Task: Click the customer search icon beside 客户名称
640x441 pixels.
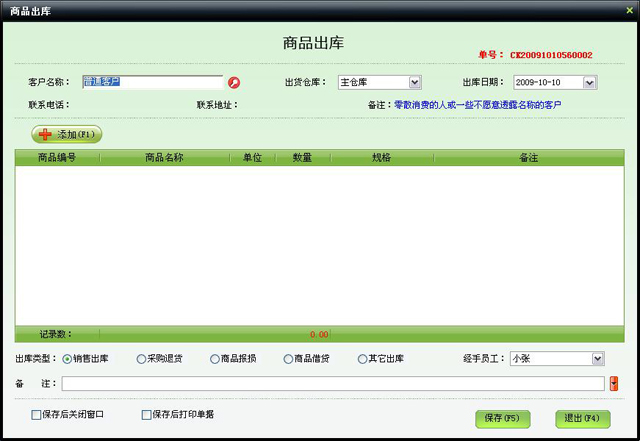Action: pos(234,83)
